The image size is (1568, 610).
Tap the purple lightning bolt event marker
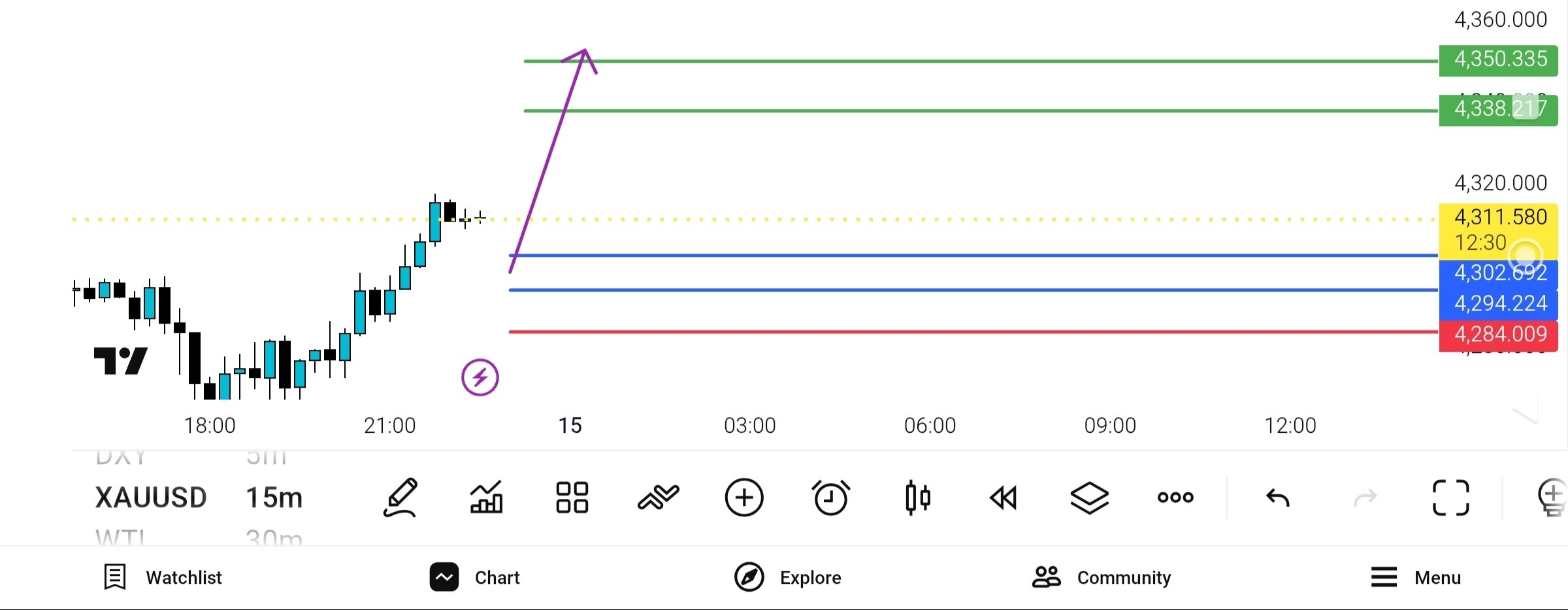pos(480,377)
